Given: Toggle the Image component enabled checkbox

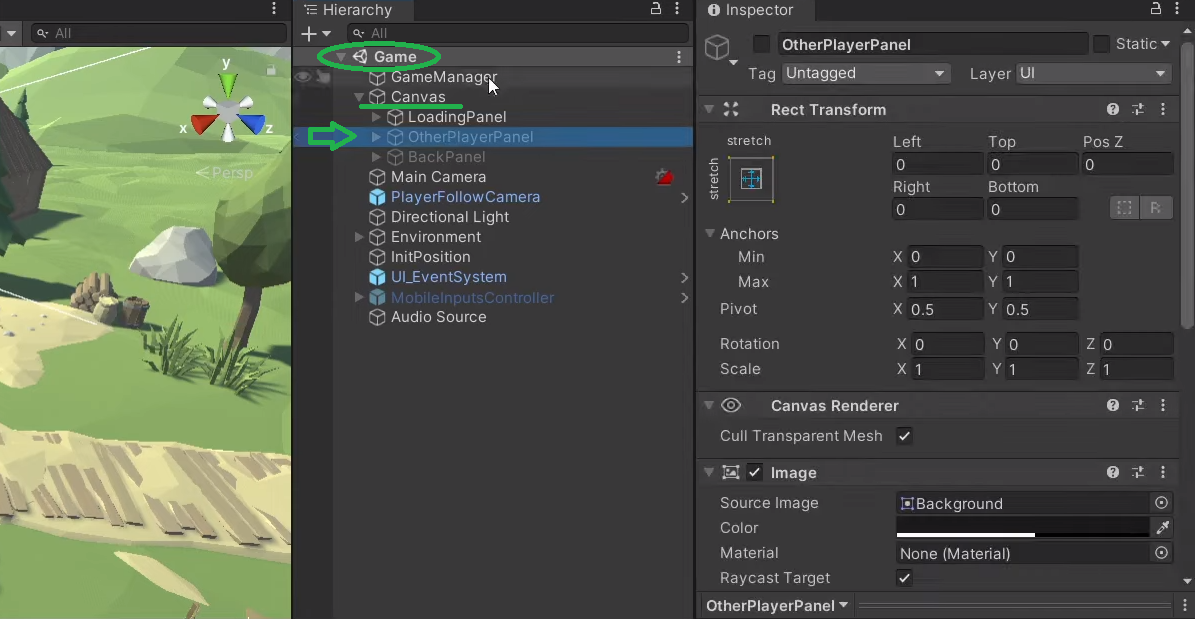Looking at the screenshot, I should pyautogui.click(x=754, y=473).
